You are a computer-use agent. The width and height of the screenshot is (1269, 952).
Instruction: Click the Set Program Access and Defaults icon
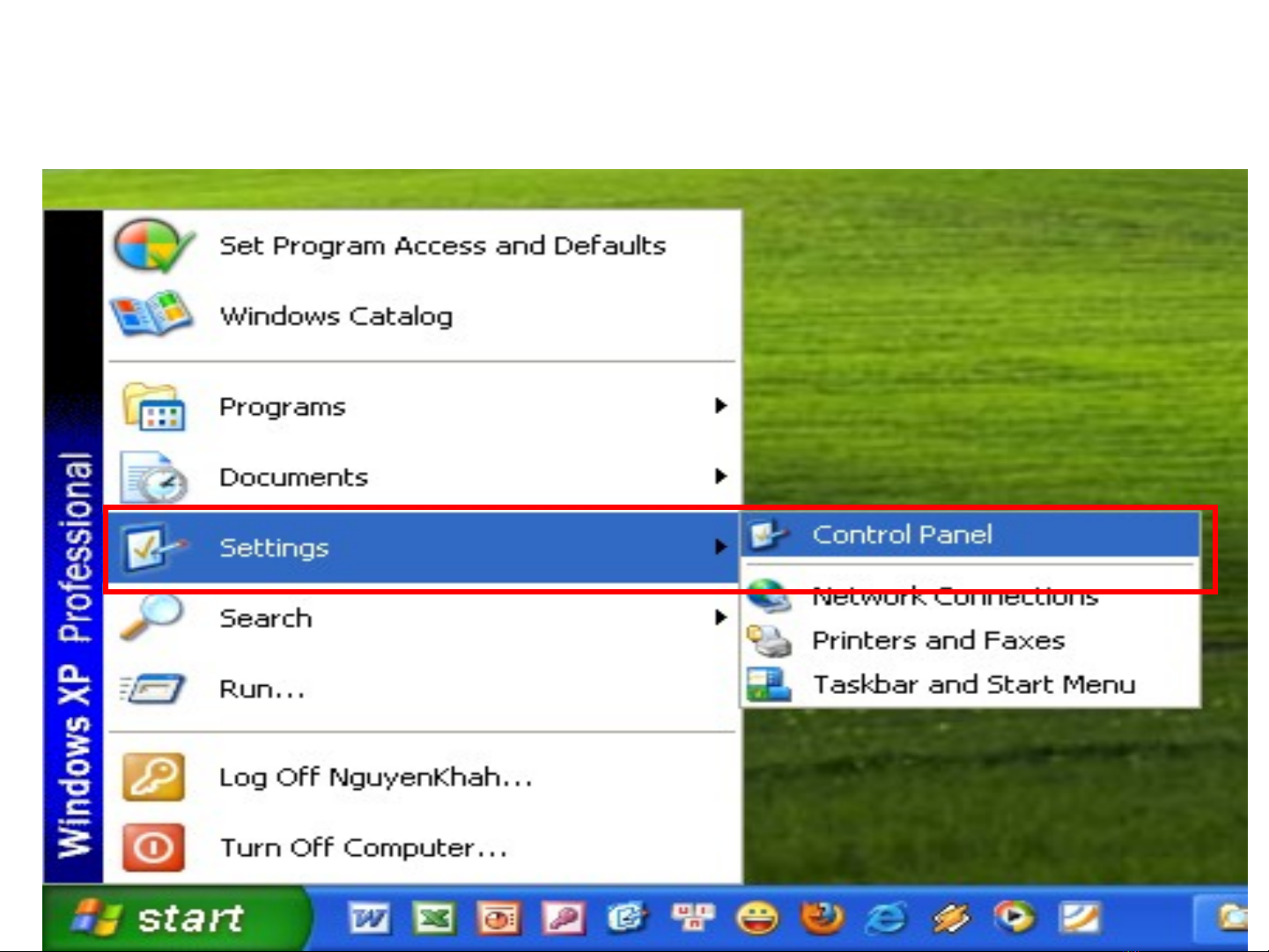coord(152,246)
